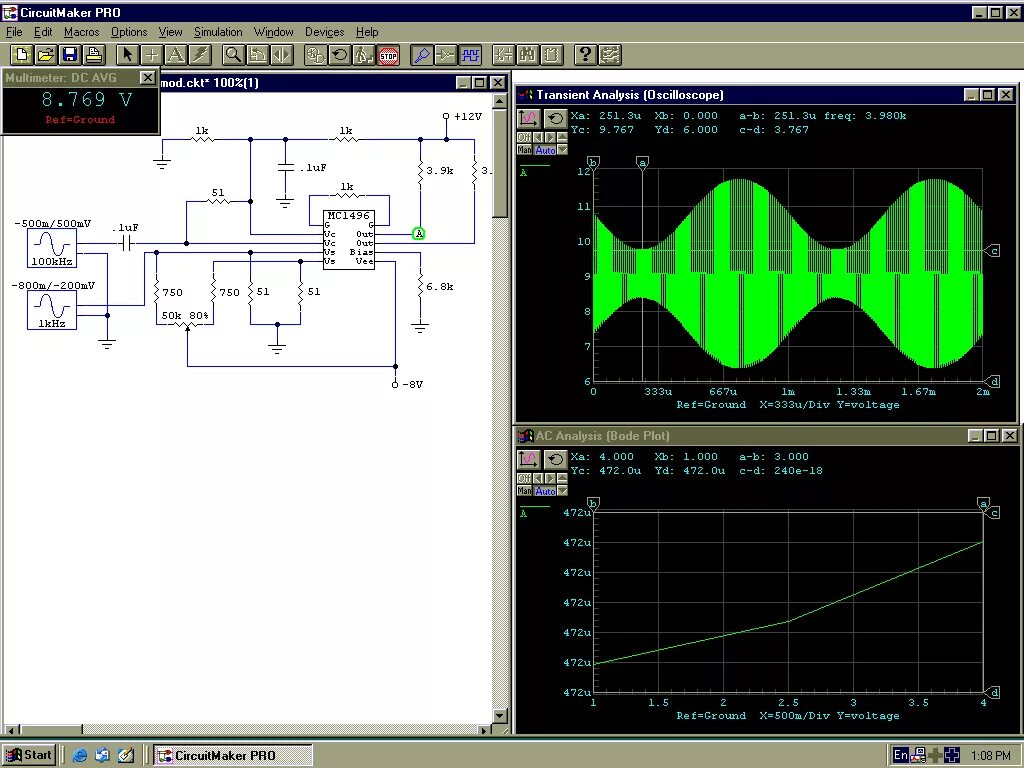This screenshot has width=1024, height=768.
Task: Open the Options menu
Action: coord(129,32)
